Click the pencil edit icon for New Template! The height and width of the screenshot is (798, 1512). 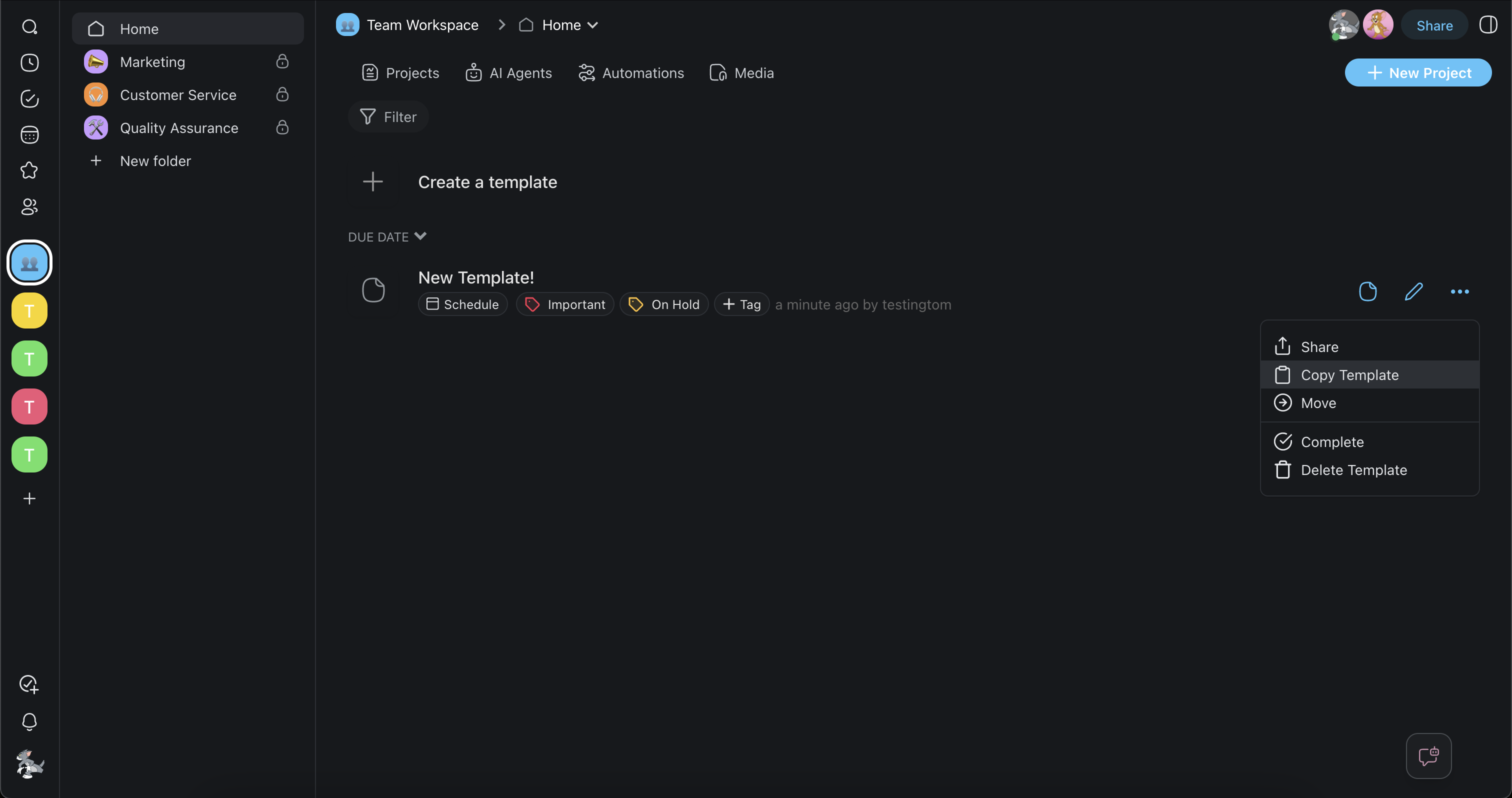(x=1413, y=291)
